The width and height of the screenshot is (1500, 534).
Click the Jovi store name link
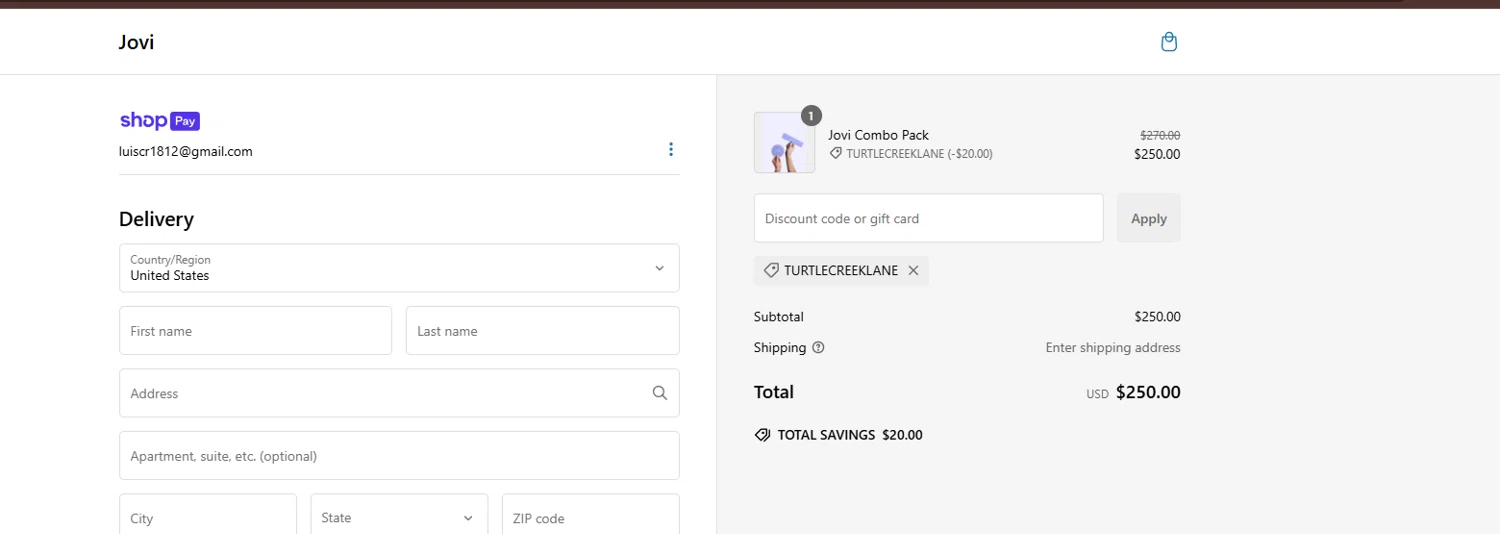coord(136,42)
